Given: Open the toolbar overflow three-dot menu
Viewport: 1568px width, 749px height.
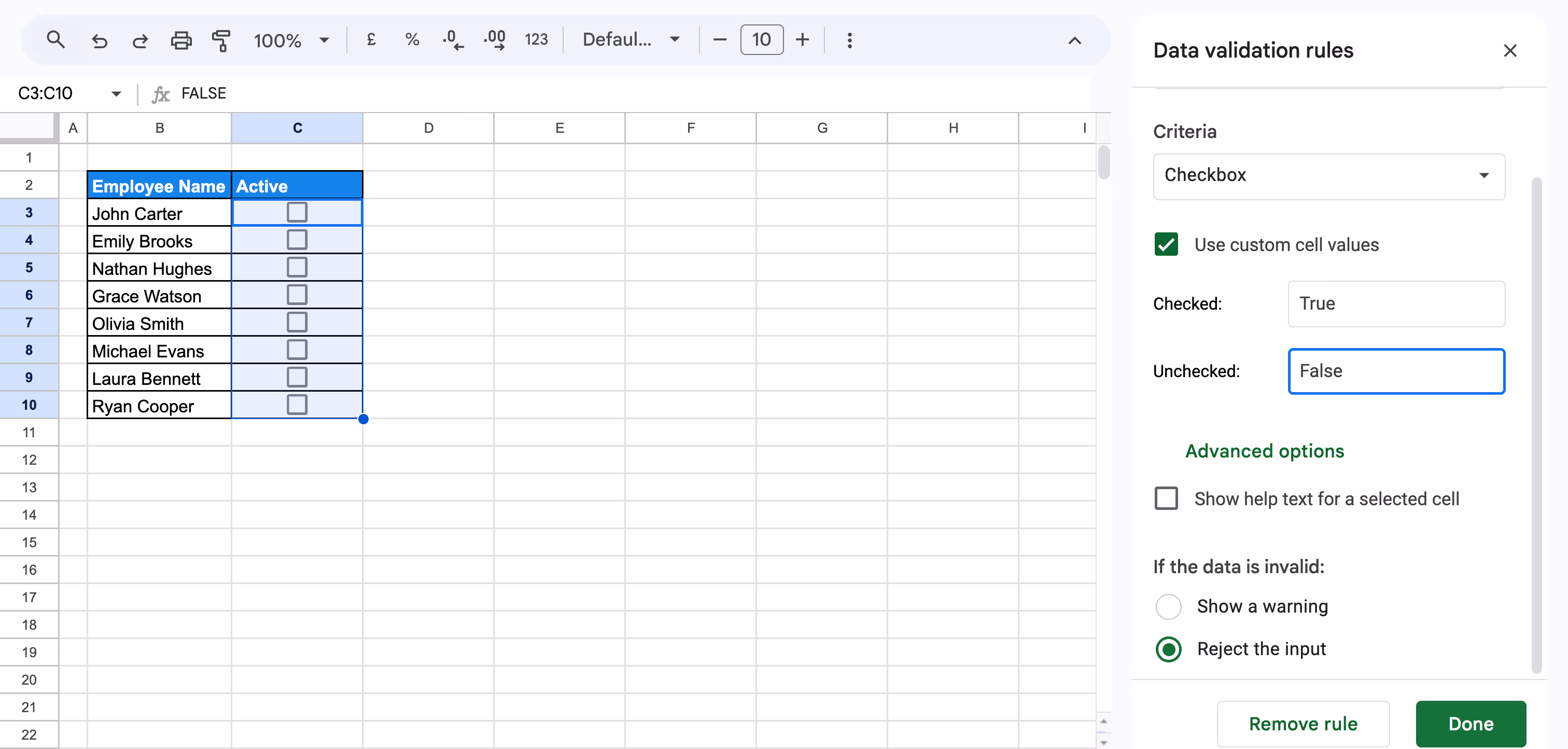Looking at the screenshot, I should pos(849,39).
